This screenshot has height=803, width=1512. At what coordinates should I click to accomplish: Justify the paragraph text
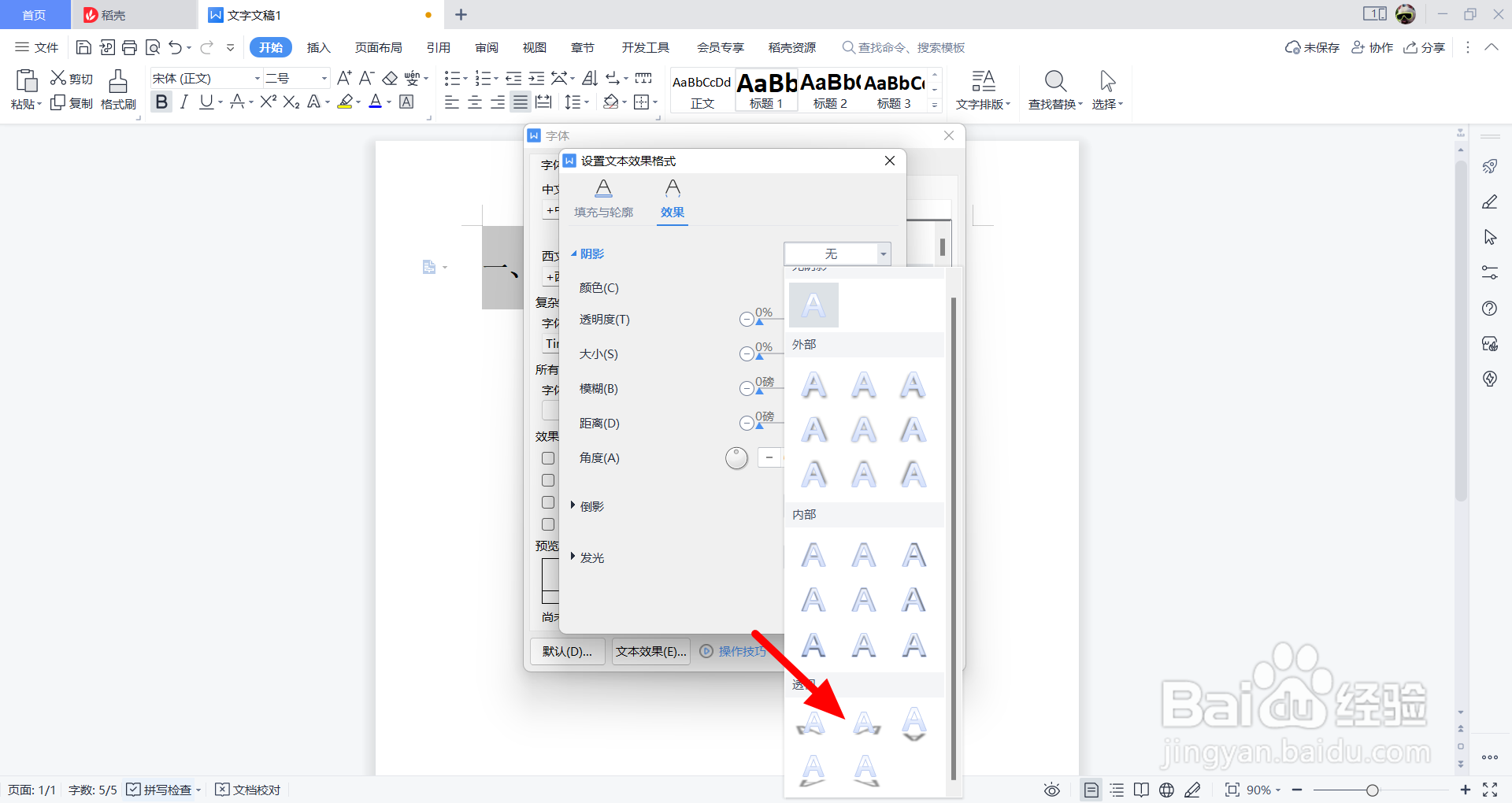point(521,102)
